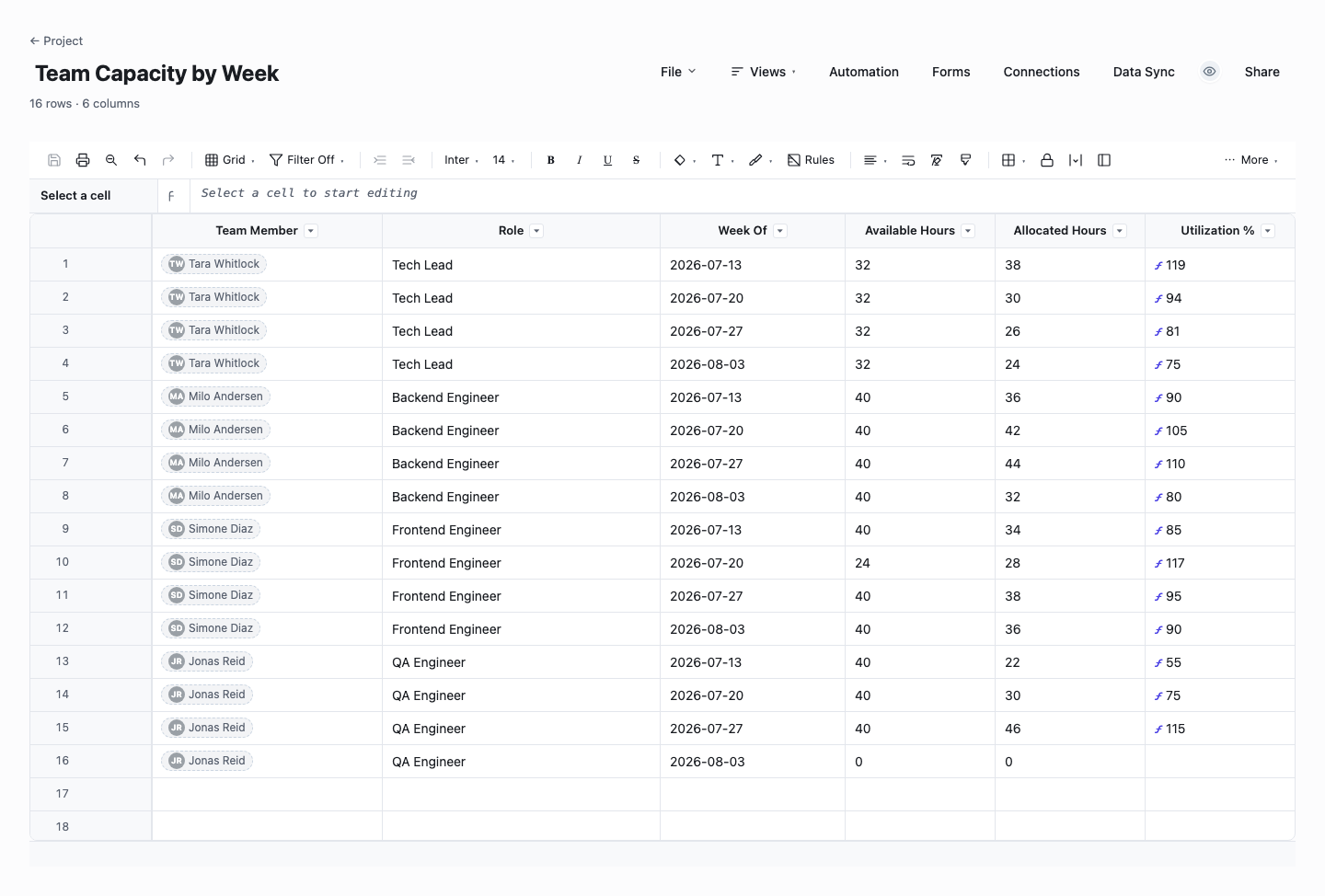The width and height of the screenshot is (1325, 896).
Task: Select the Allocated Hours cell showing 46
Action: (x=1070, y=729)
